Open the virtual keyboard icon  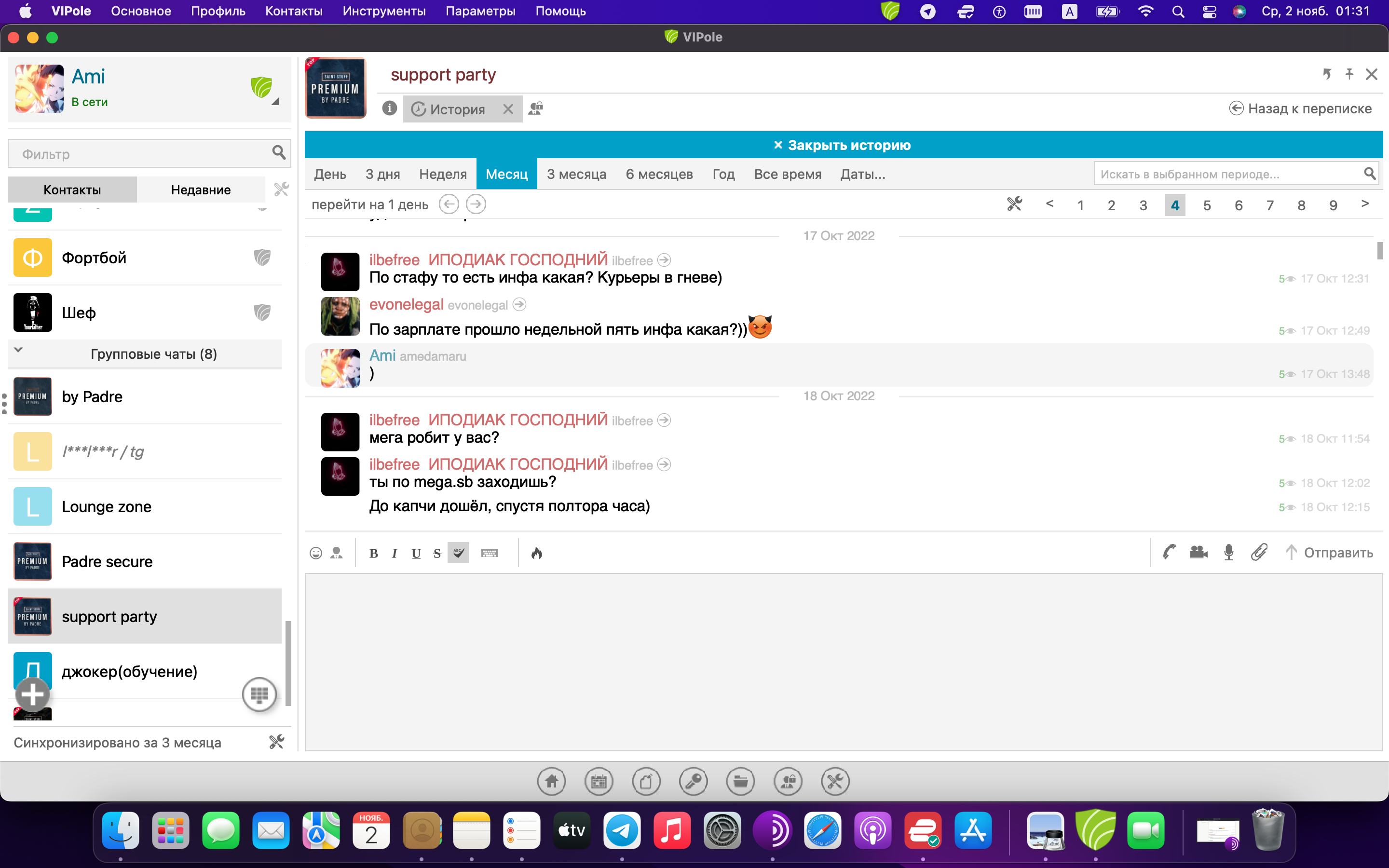coord(490,553)
